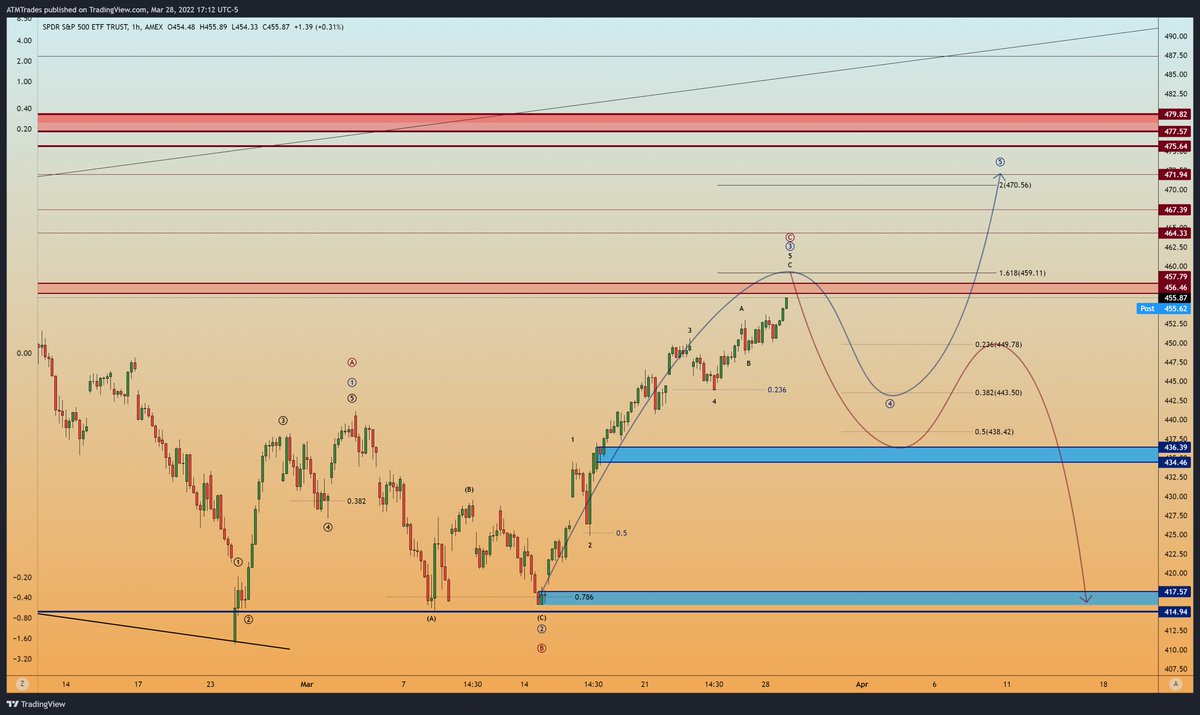Click the -3.20 value on the left scale
Viewport: 1200px width, 715px height.
[21, 659]
